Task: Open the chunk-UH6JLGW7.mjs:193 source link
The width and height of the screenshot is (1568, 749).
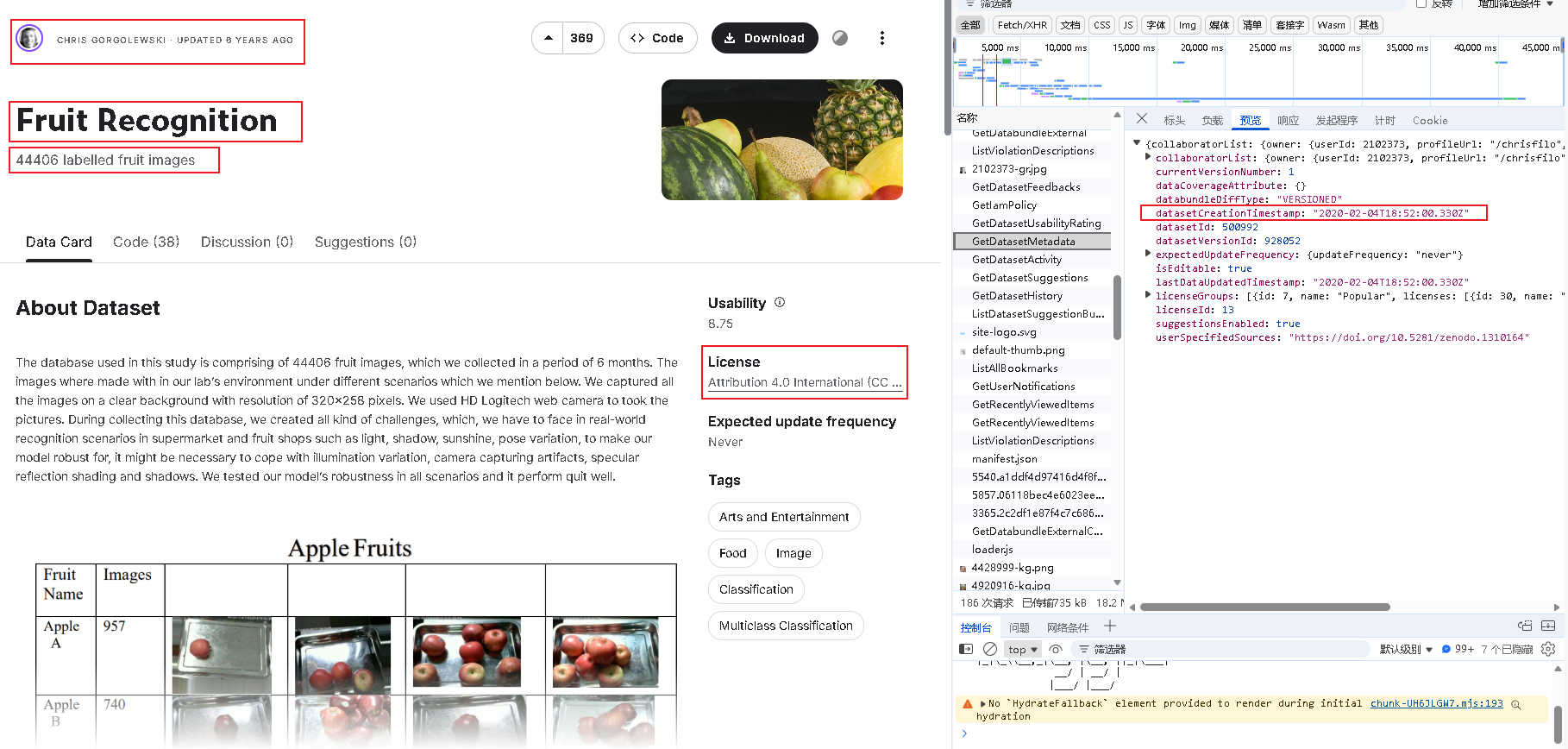Action: pos(1437,703)
